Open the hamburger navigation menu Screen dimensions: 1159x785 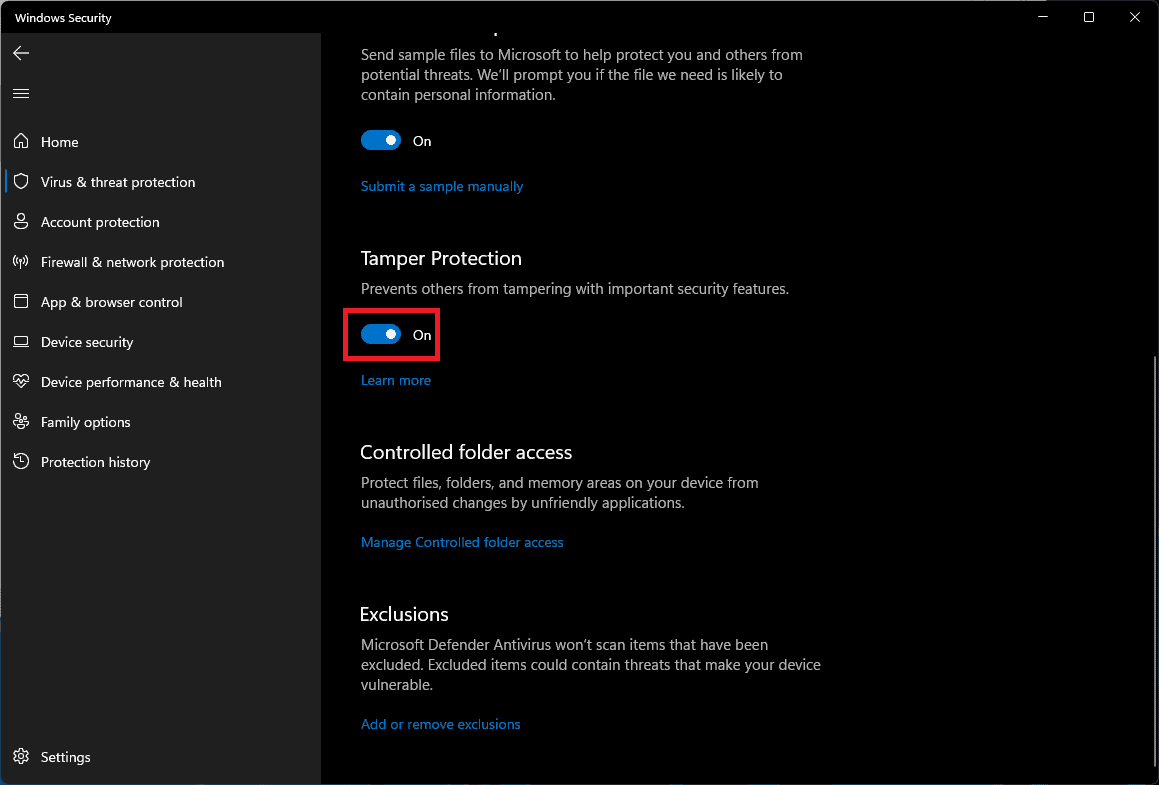pos(21,93)
